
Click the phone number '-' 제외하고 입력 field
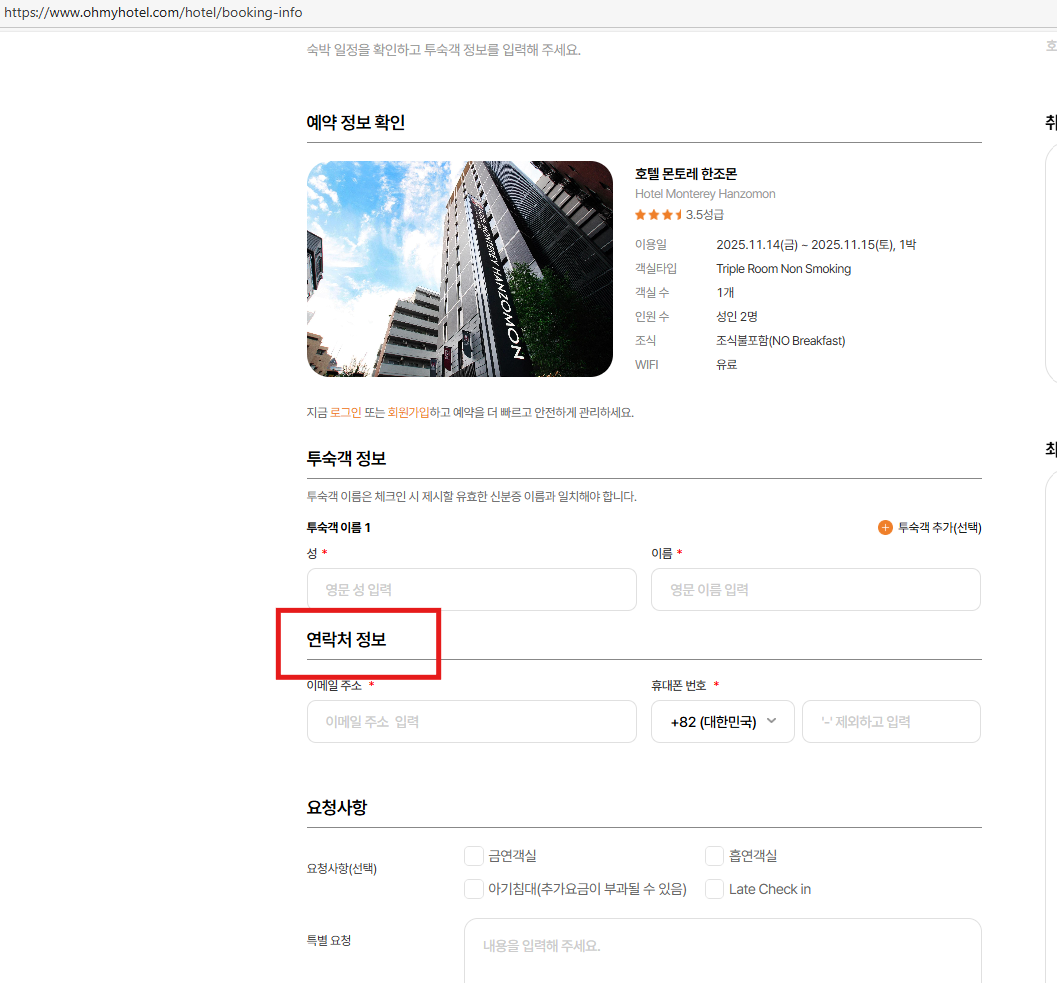pos(891,721)
